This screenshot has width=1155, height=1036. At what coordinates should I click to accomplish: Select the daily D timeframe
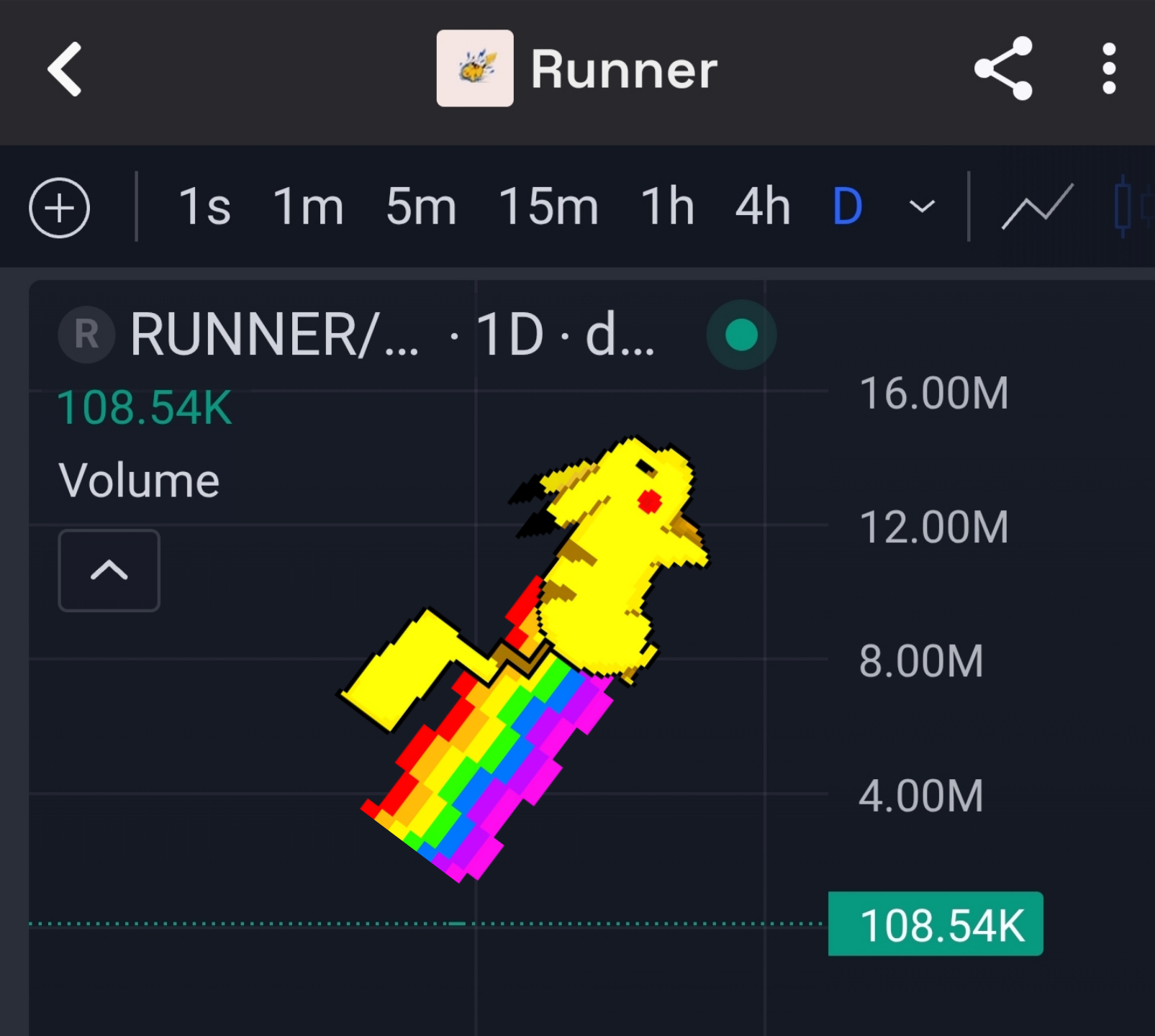click(847, 207)
